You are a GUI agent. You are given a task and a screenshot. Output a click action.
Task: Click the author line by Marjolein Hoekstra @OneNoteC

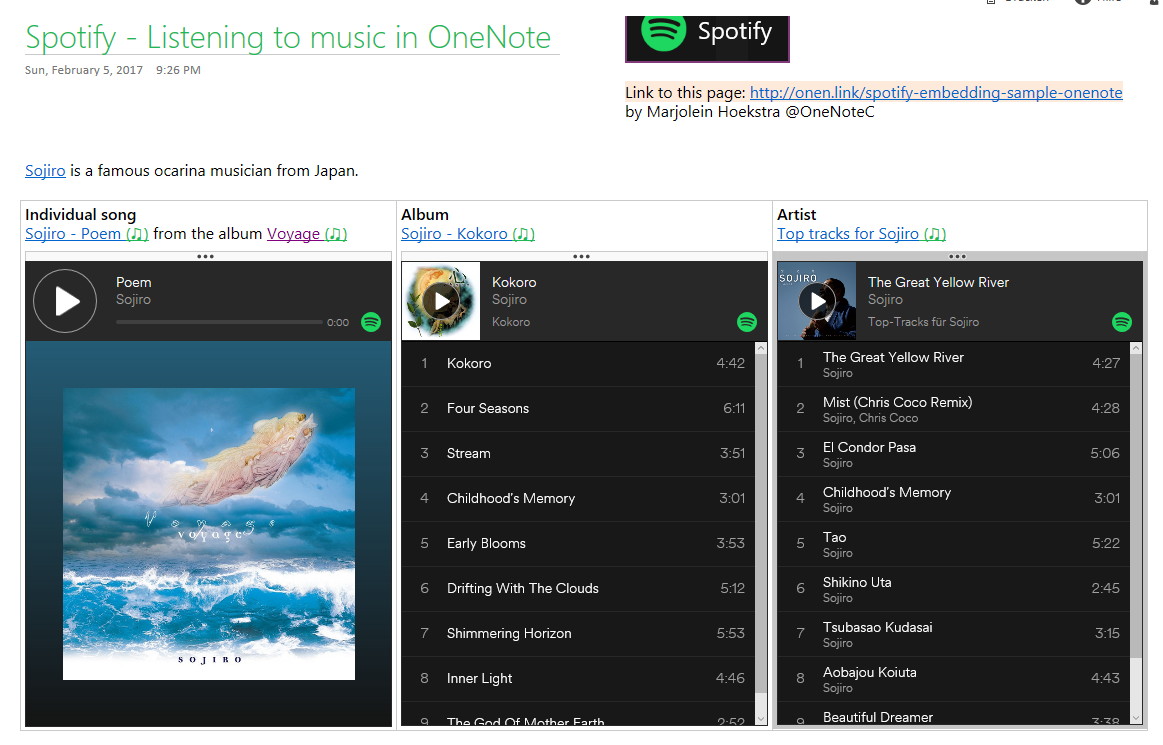click(x=750, y=112)
